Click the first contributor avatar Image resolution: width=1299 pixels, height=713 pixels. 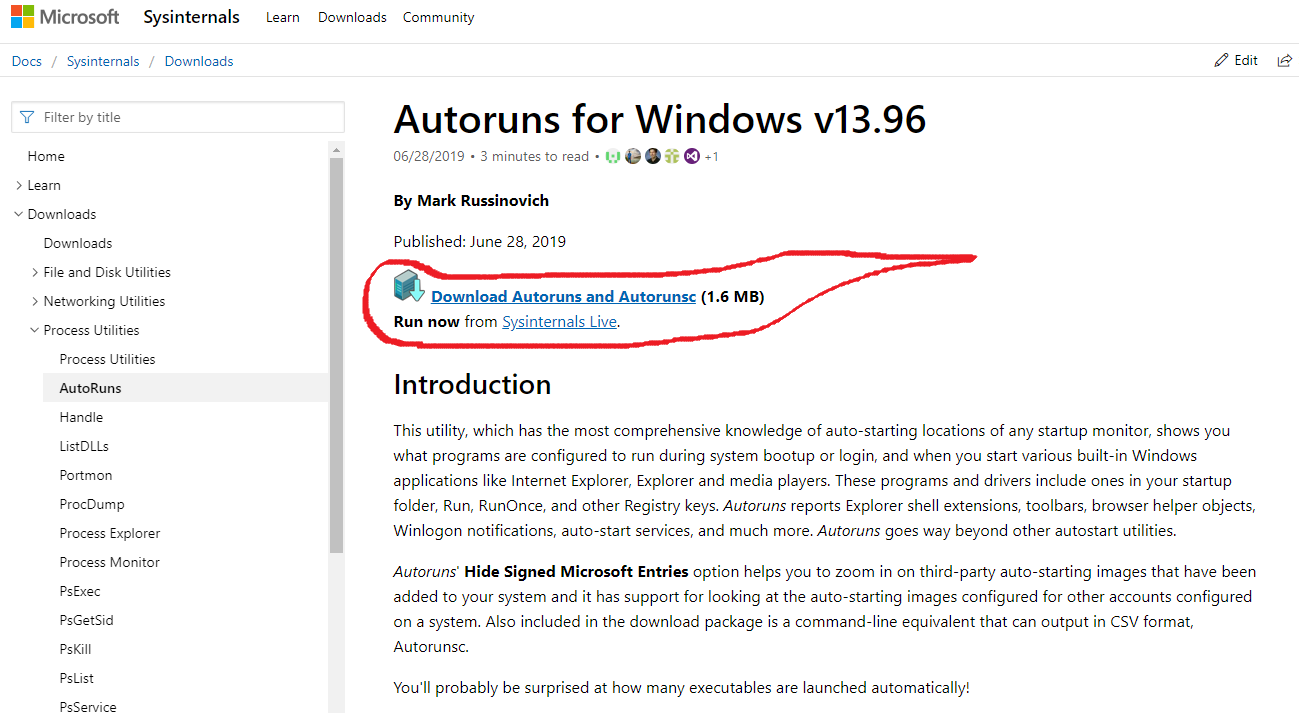pos(613,156)
